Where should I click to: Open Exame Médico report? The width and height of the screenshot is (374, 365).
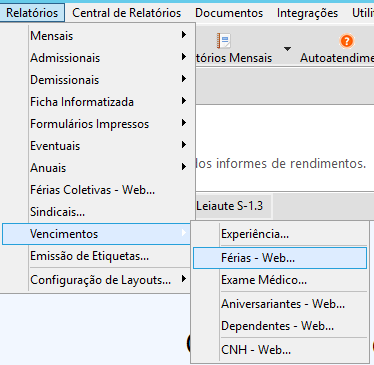[x=280, y=280]
